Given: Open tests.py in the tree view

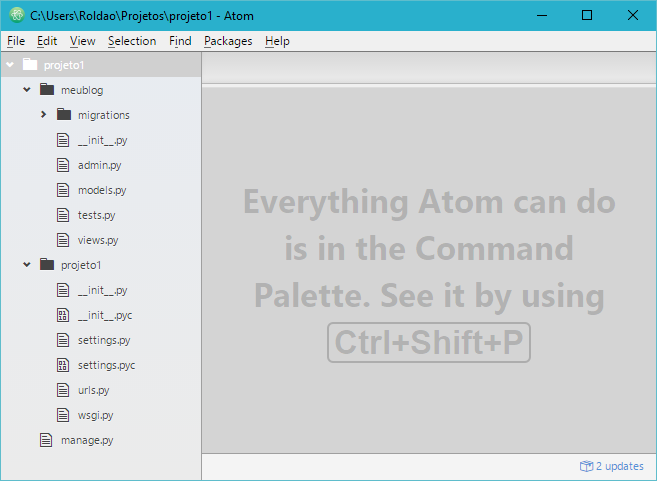Looking at the screenshot, I should pyautogui.click(x=96, y=215).
